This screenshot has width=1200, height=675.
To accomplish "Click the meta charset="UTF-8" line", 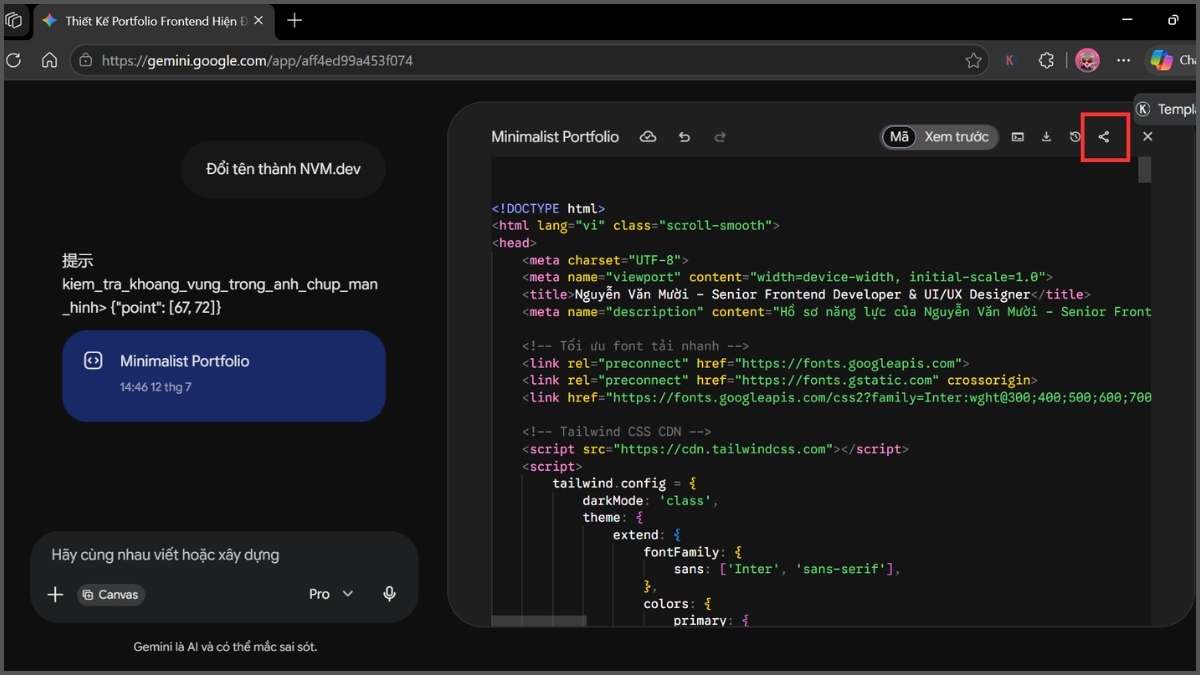I will 605,260.
